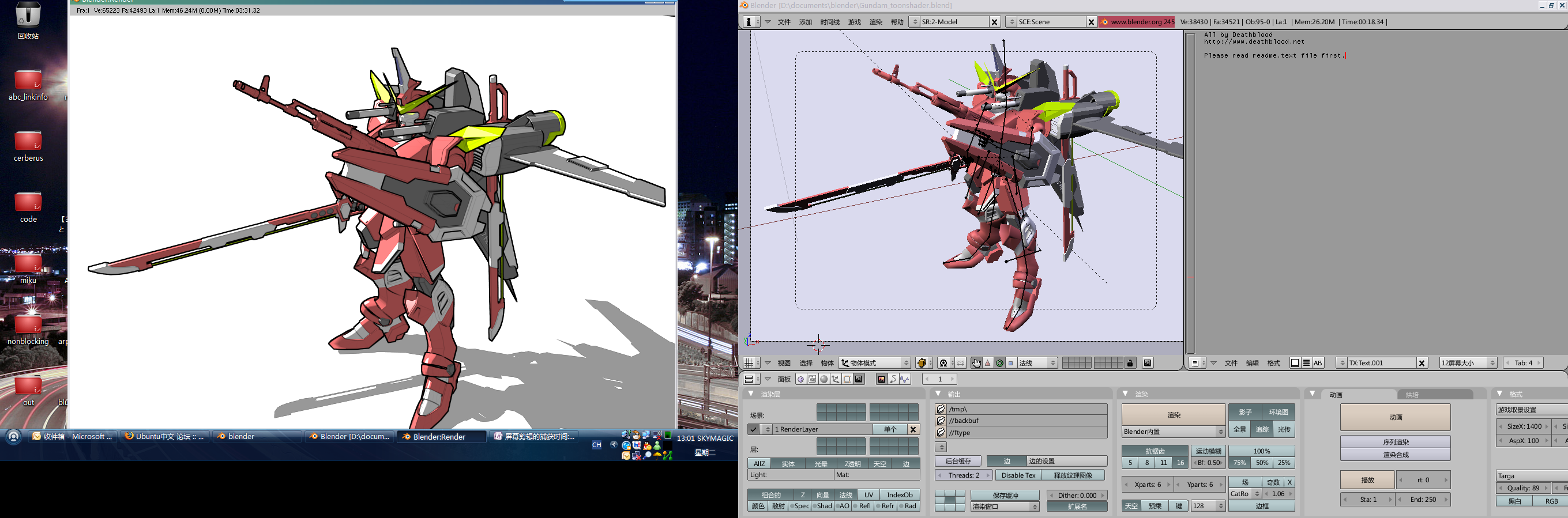Toggle the 抗锯齿 anti-aliasing button
The height and width of the screenshot is (518, 1568).
tap(1155, 451)
